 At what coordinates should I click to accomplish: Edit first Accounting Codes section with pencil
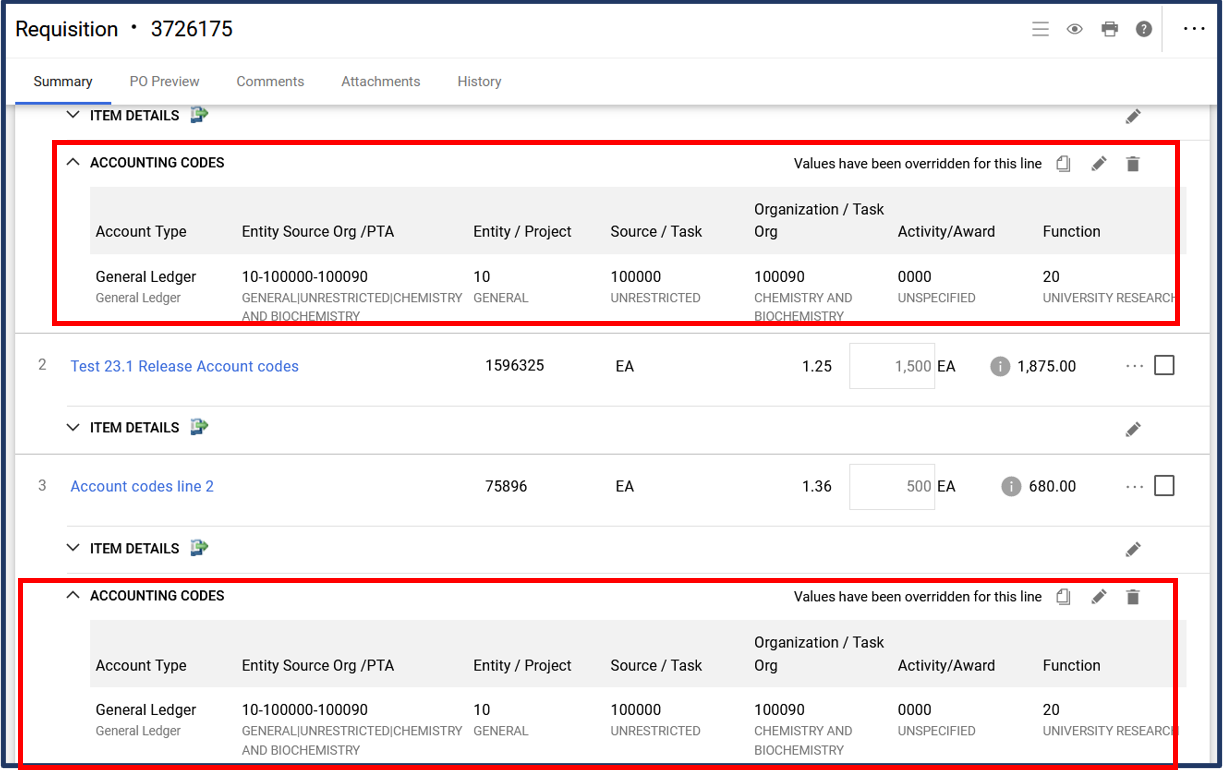pyautogui.click(x=1098, y=164)
